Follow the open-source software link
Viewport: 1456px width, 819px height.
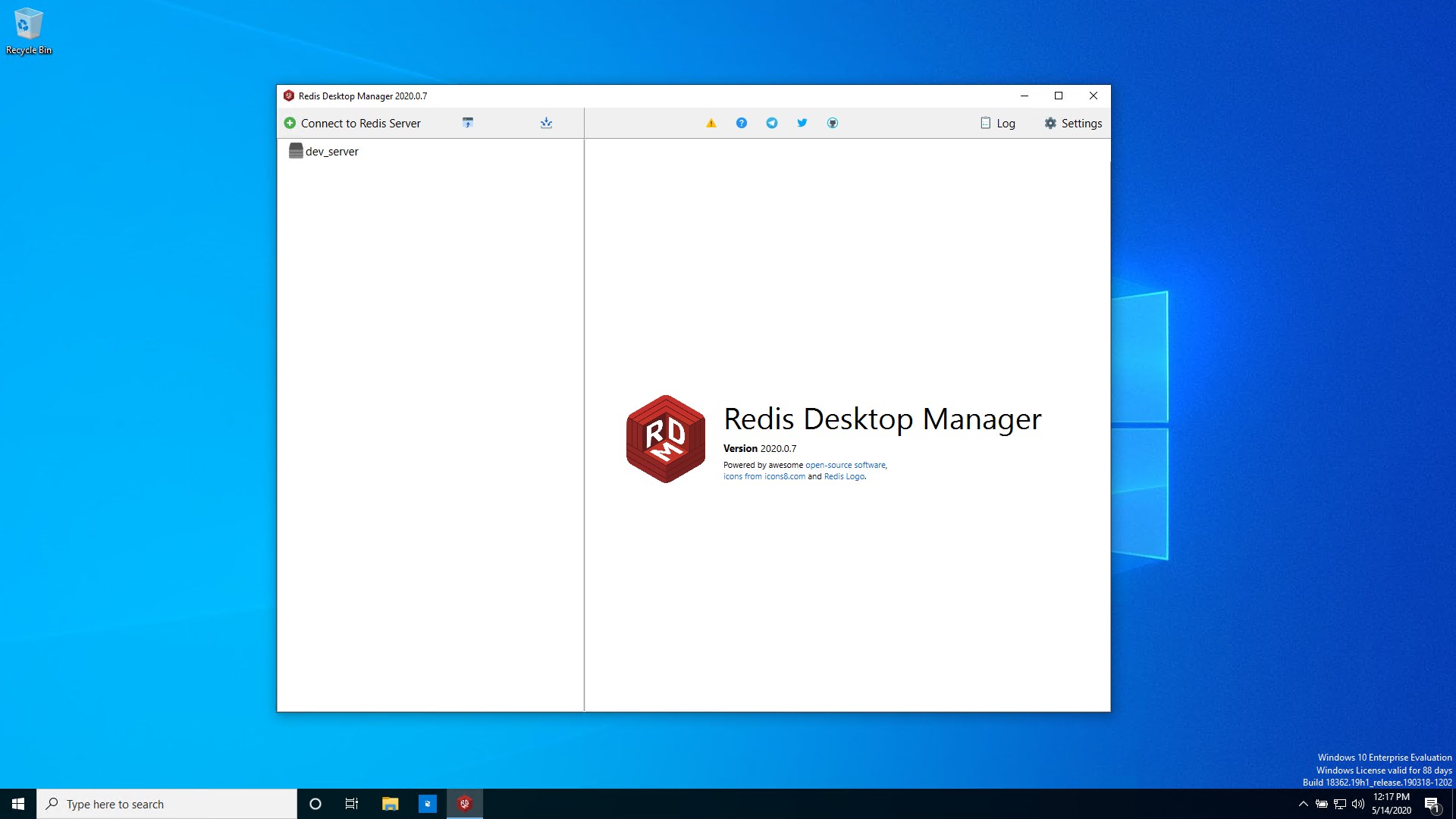[845, 465]
